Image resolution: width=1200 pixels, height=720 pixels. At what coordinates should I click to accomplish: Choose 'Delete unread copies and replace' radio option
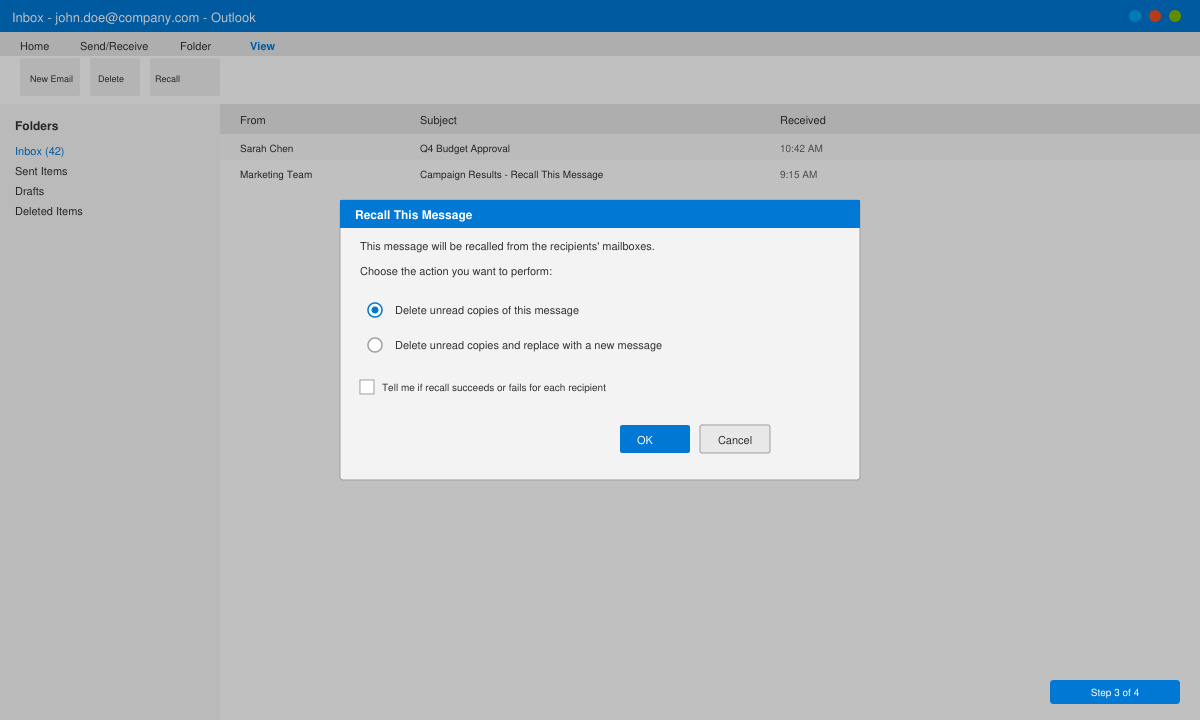point(375,345)
